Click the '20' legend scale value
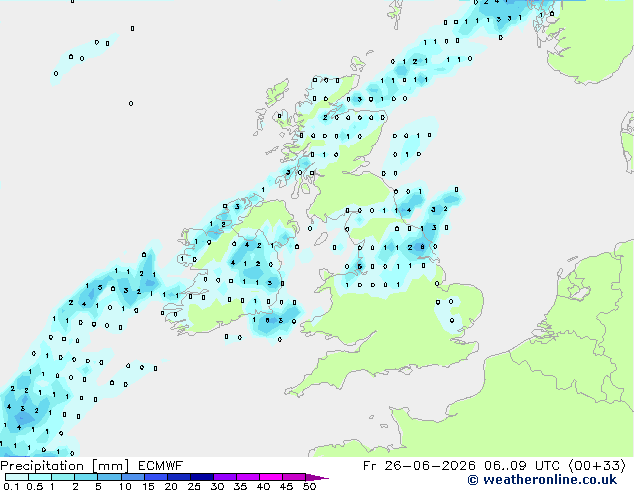Image resolution: width=634 pixels, height=490 pixels. click(x=171, y=486)
